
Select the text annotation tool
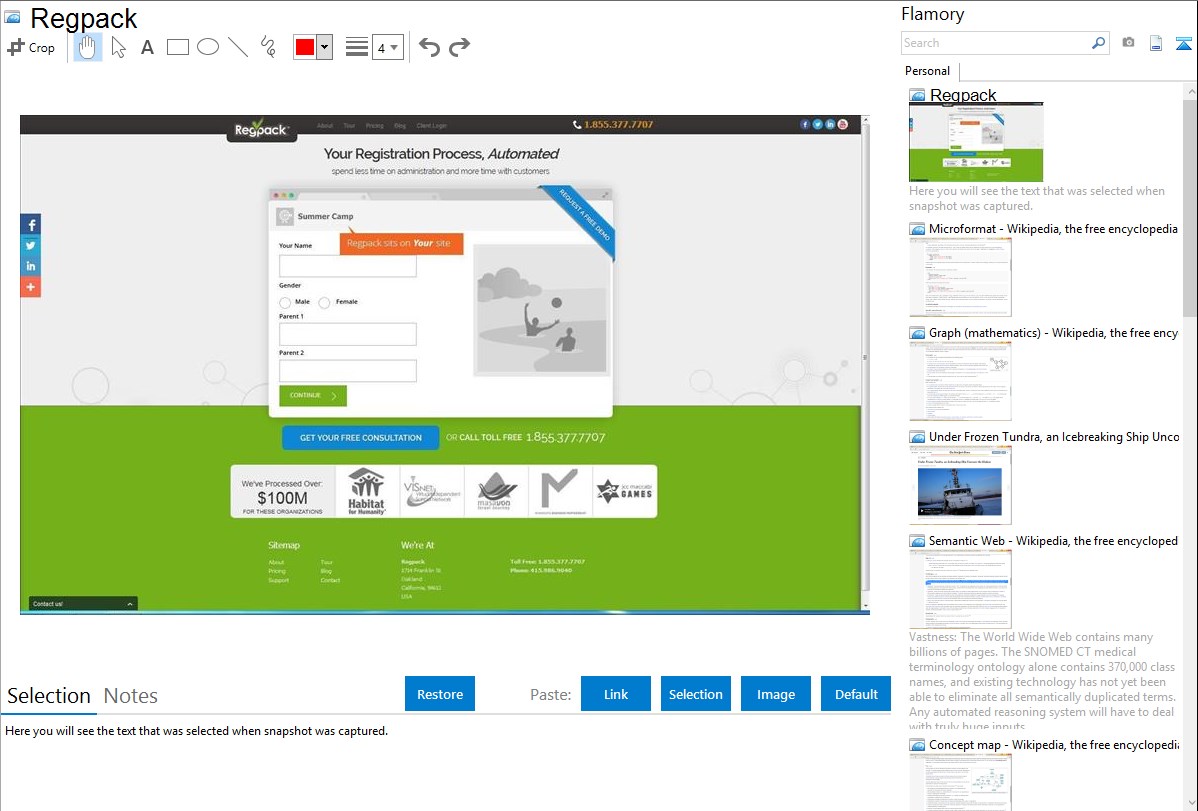tap(147, 47)
